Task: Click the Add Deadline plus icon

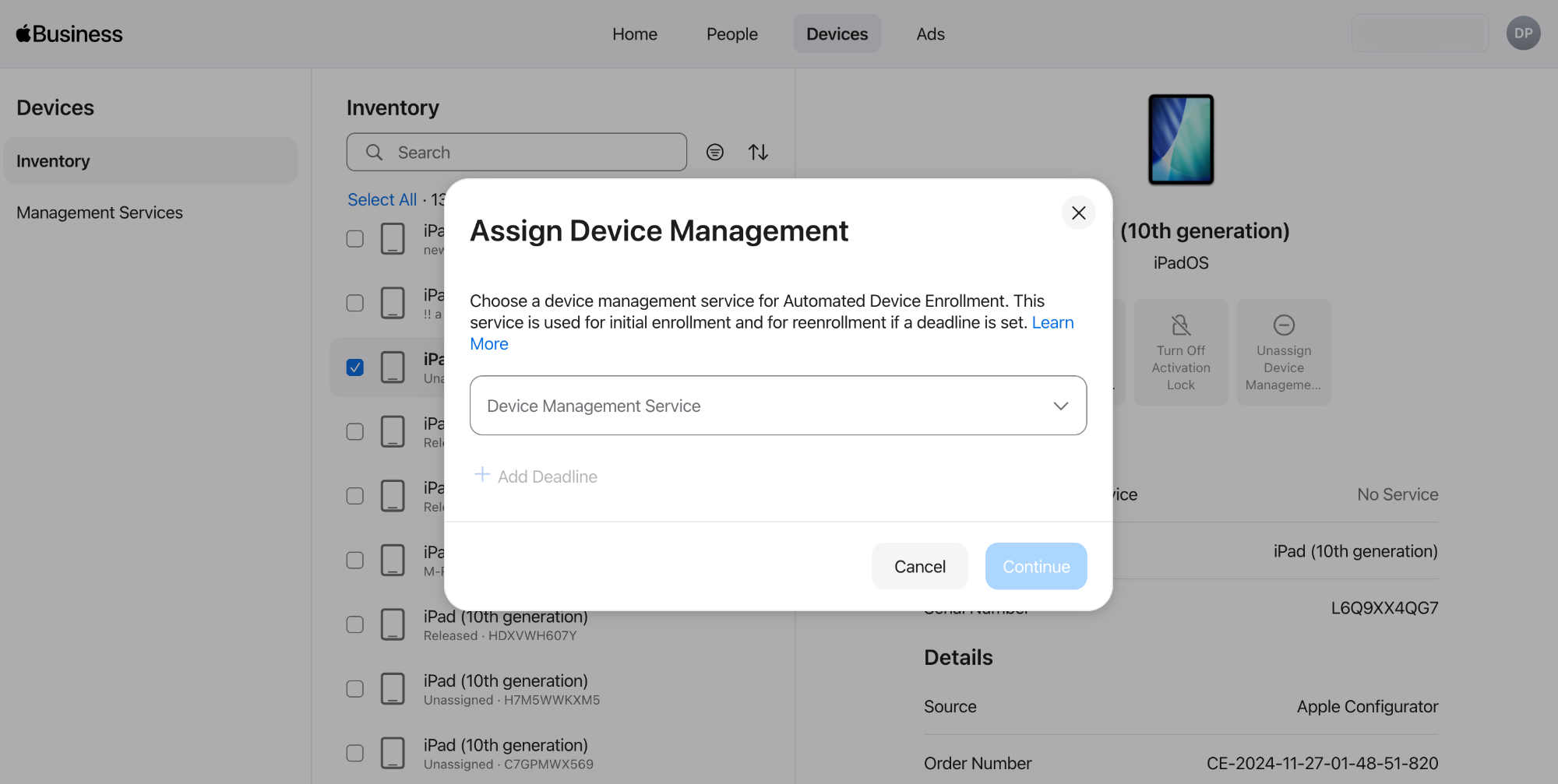Action: [482, 475]
